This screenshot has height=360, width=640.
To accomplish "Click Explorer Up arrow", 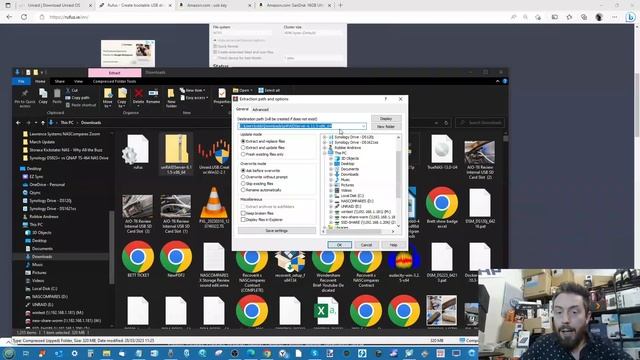I will [42, 122].
